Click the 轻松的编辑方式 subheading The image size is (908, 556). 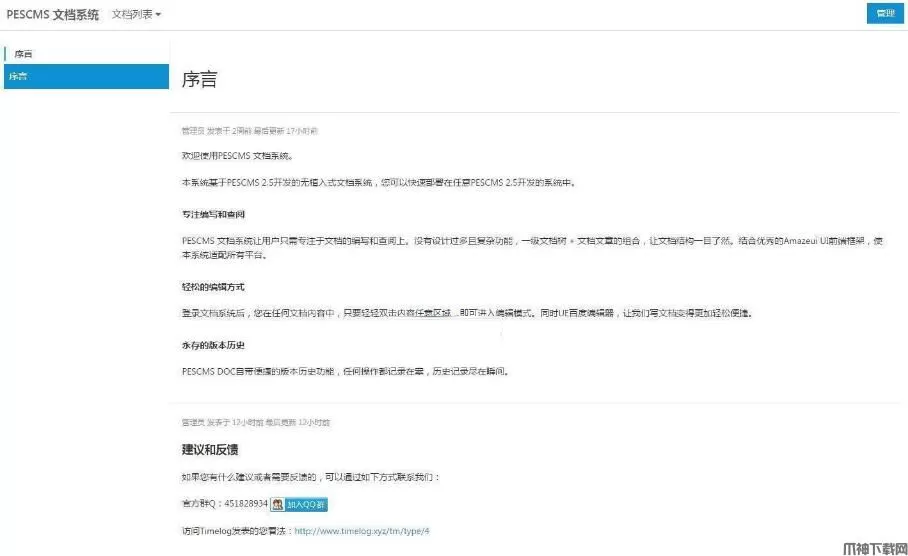213,287
